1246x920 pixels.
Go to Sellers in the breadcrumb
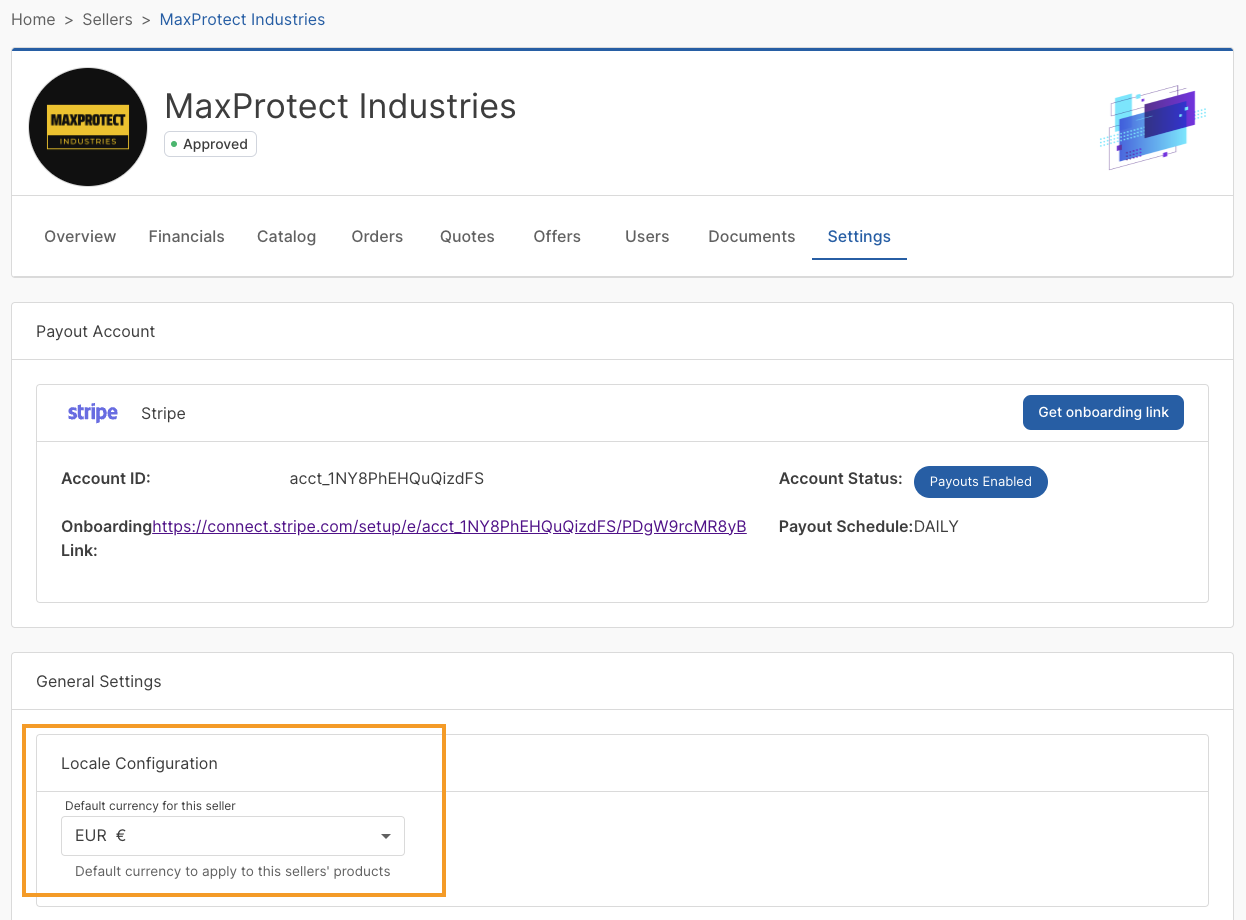pos(107,20)
